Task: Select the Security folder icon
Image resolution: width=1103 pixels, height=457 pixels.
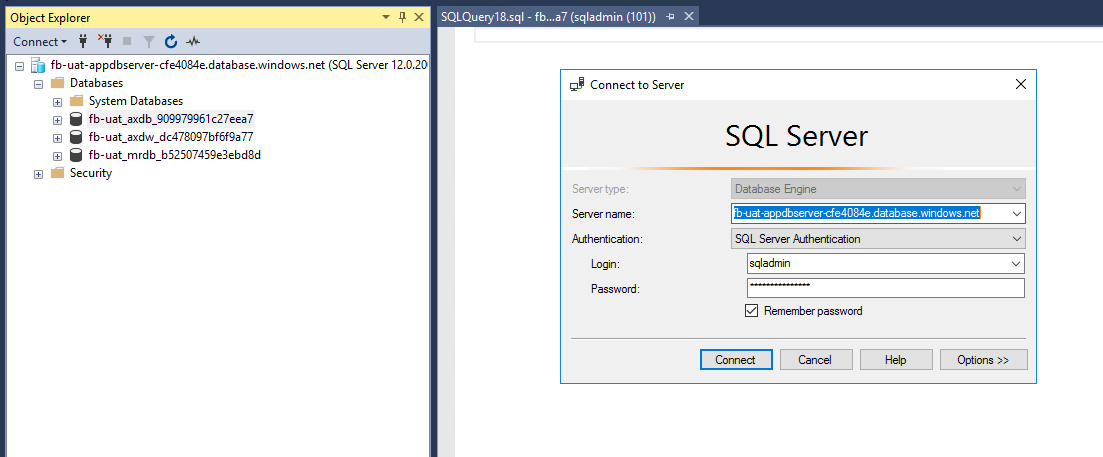Action: click(x=58, y=173)
